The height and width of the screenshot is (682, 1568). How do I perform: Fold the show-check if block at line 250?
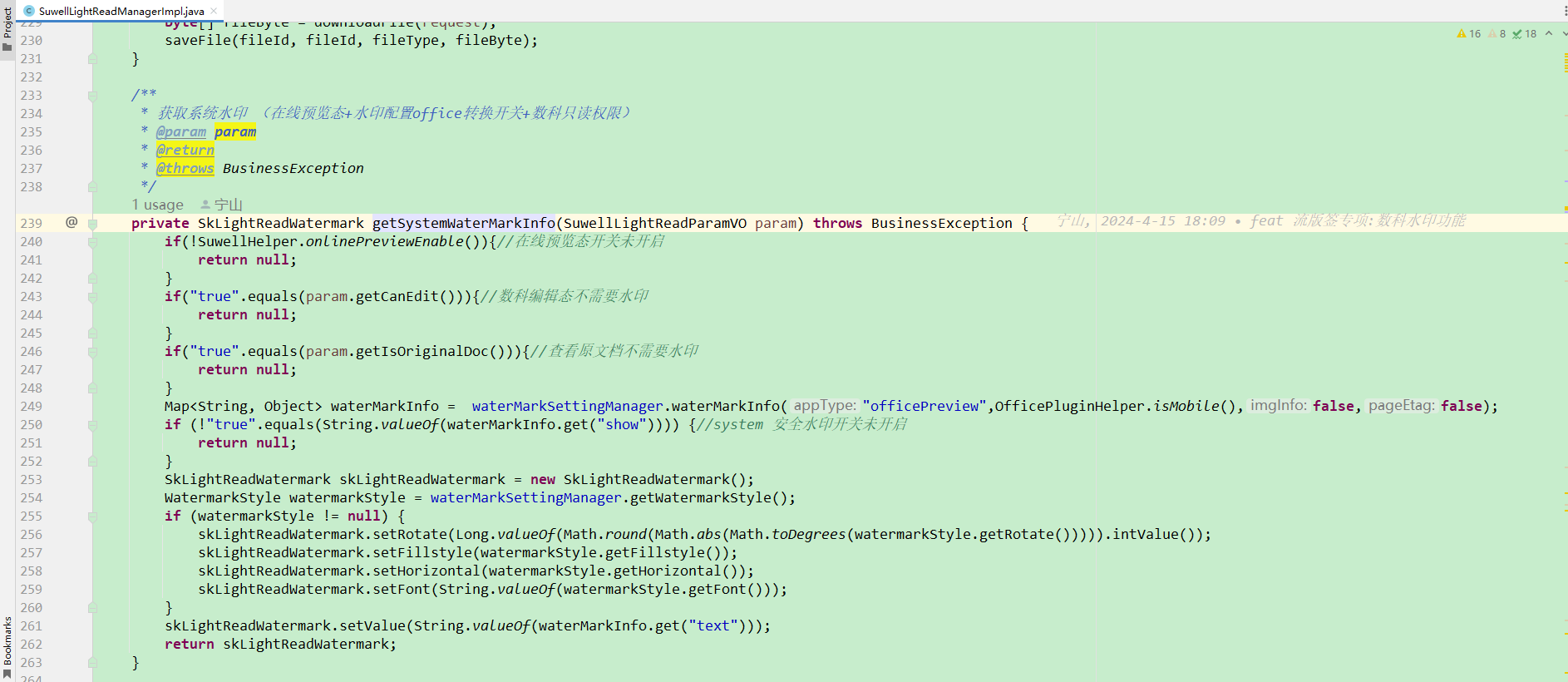click(x=92, y=425)
